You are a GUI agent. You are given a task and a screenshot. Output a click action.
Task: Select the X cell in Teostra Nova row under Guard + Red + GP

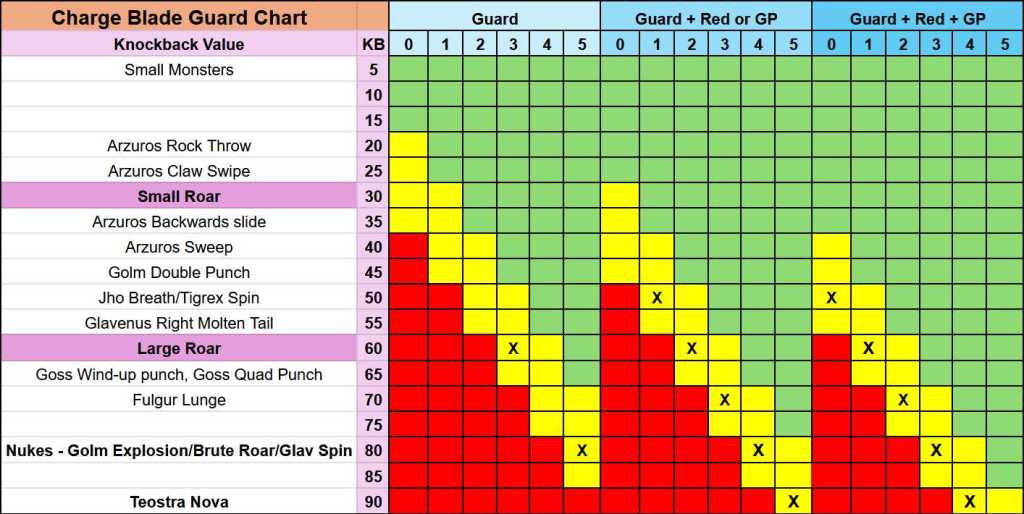(x=969, y=502)
